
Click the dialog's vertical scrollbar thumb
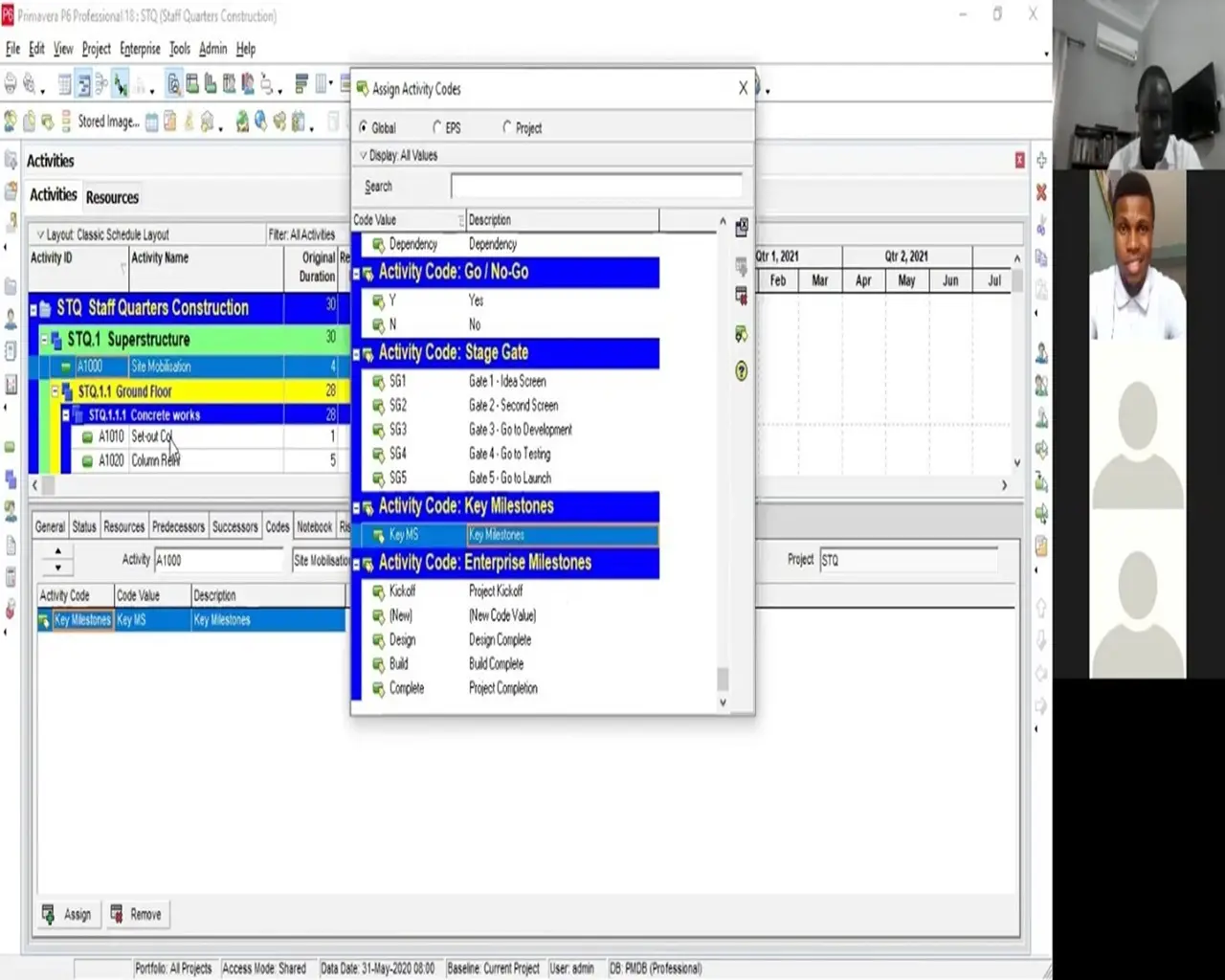pos(723,679)
